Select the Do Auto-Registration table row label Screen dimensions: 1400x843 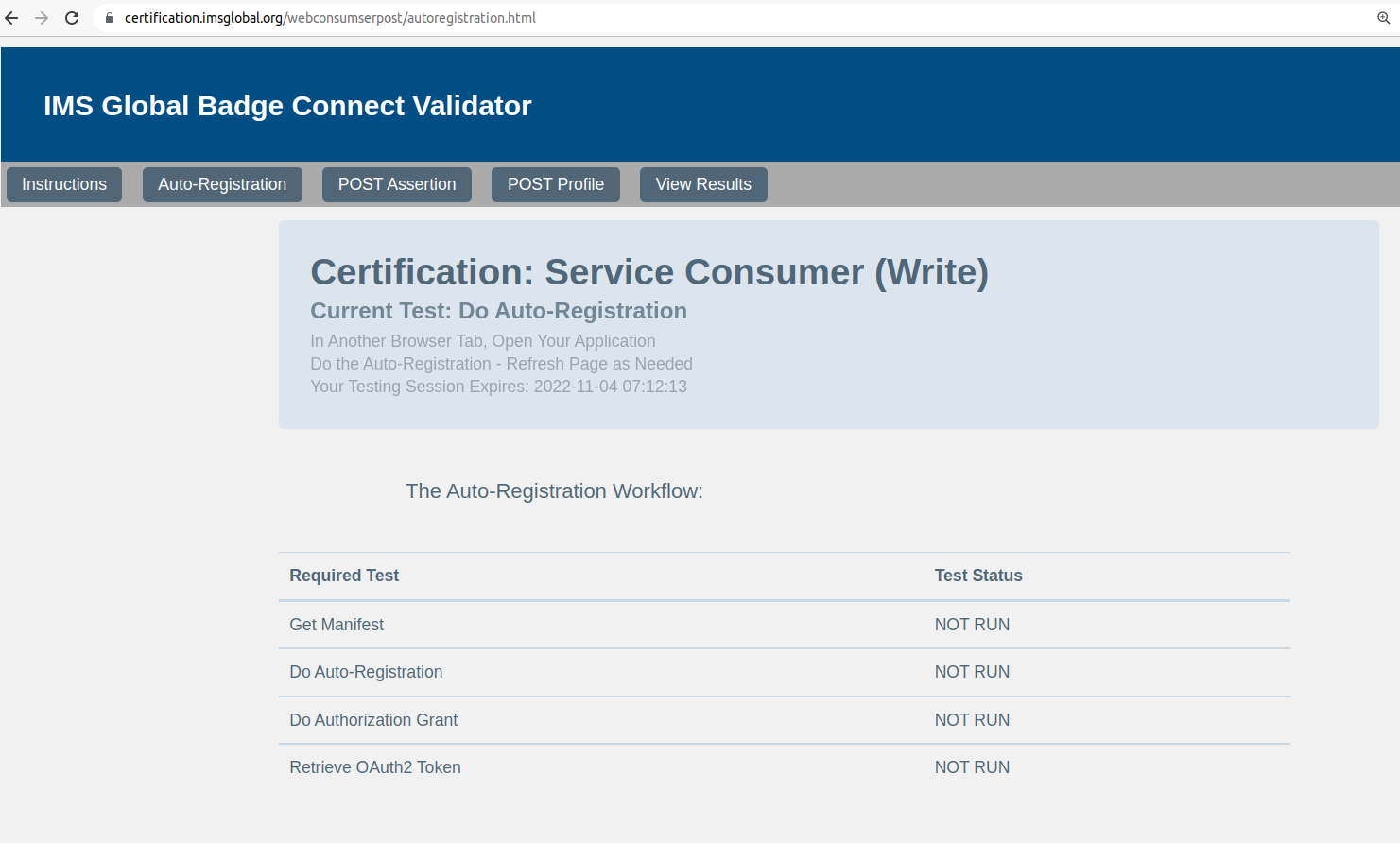pos(366,672)
